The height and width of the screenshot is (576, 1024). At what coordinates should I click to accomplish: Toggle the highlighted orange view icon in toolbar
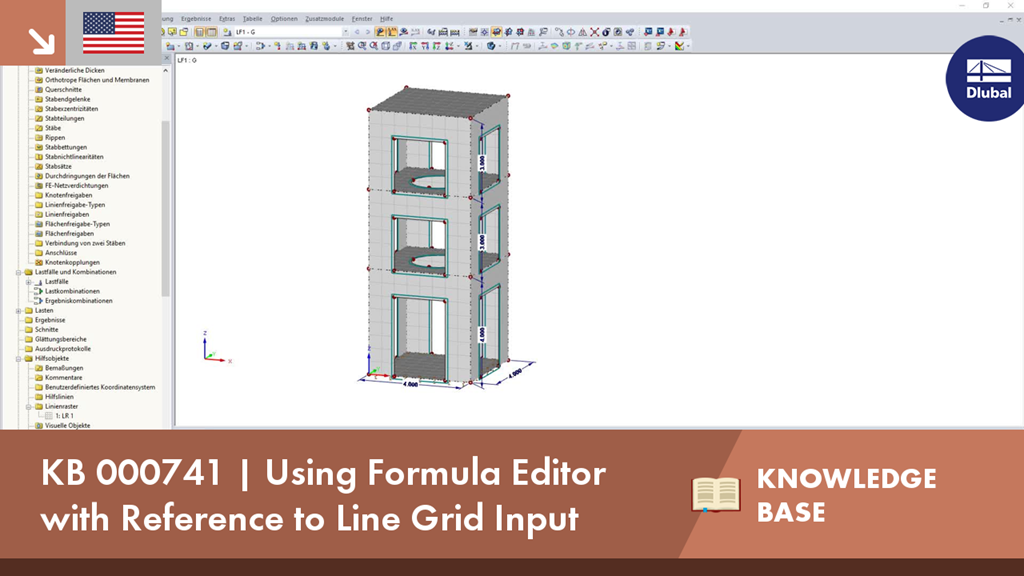497,31
